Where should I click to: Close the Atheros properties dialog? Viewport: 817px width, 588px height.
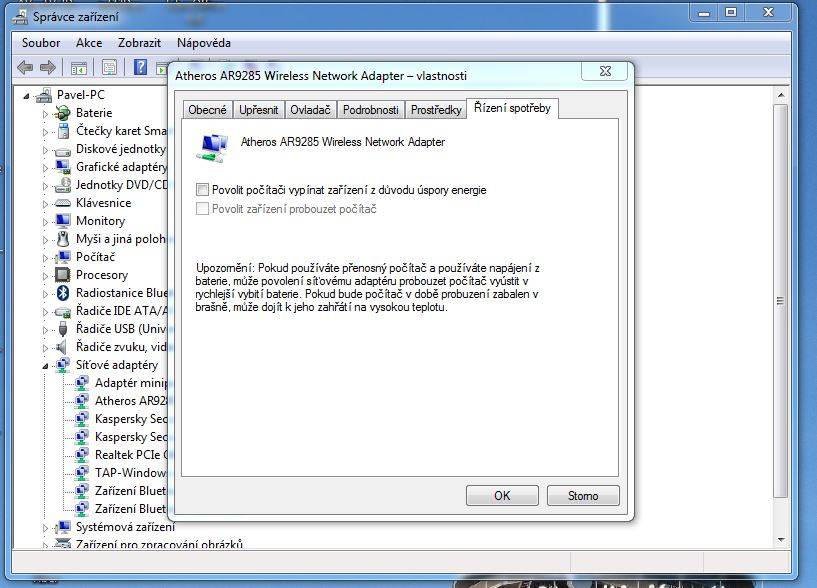(x=605, y=71)
